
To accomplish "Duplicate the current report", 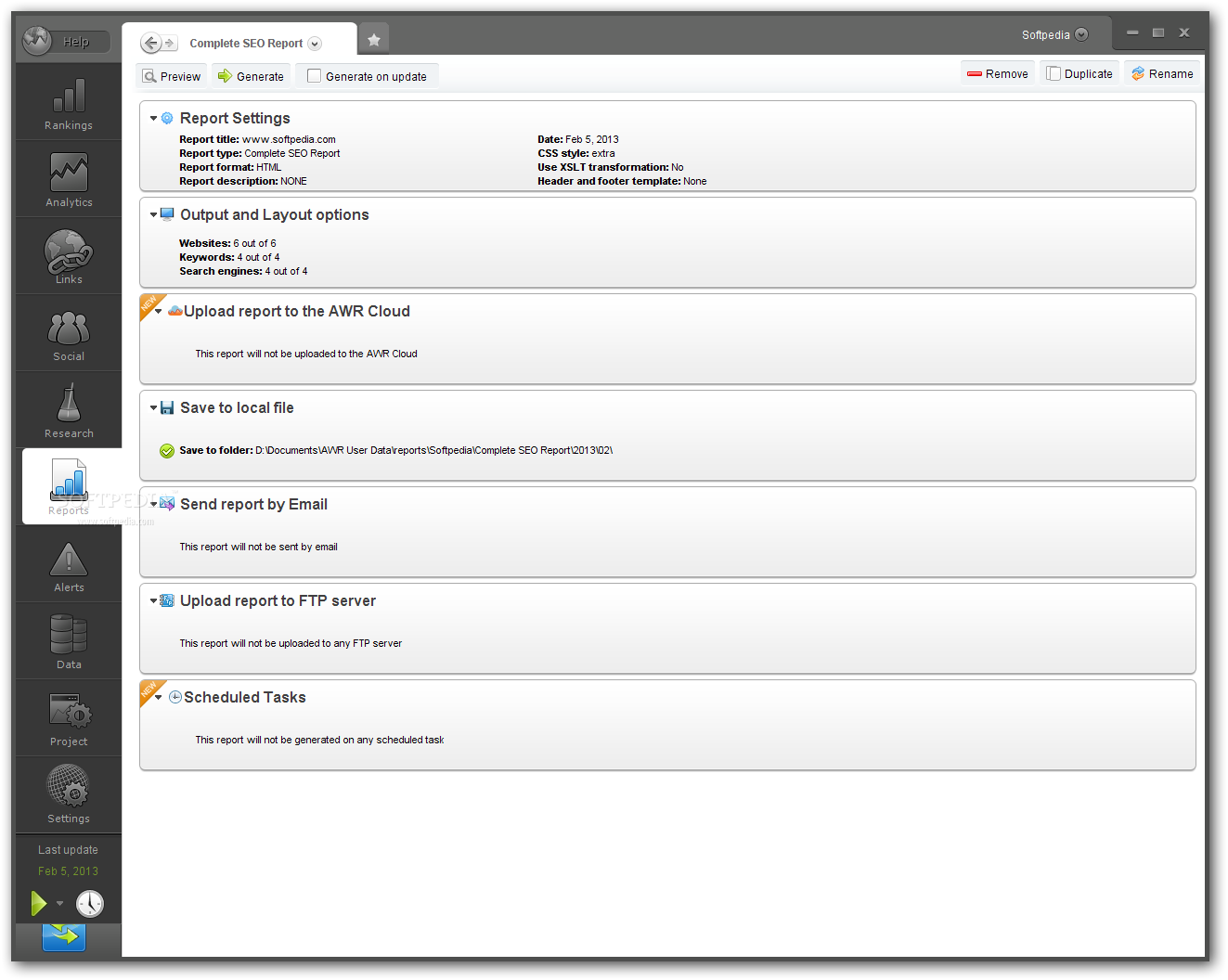I will point(1079,73).
